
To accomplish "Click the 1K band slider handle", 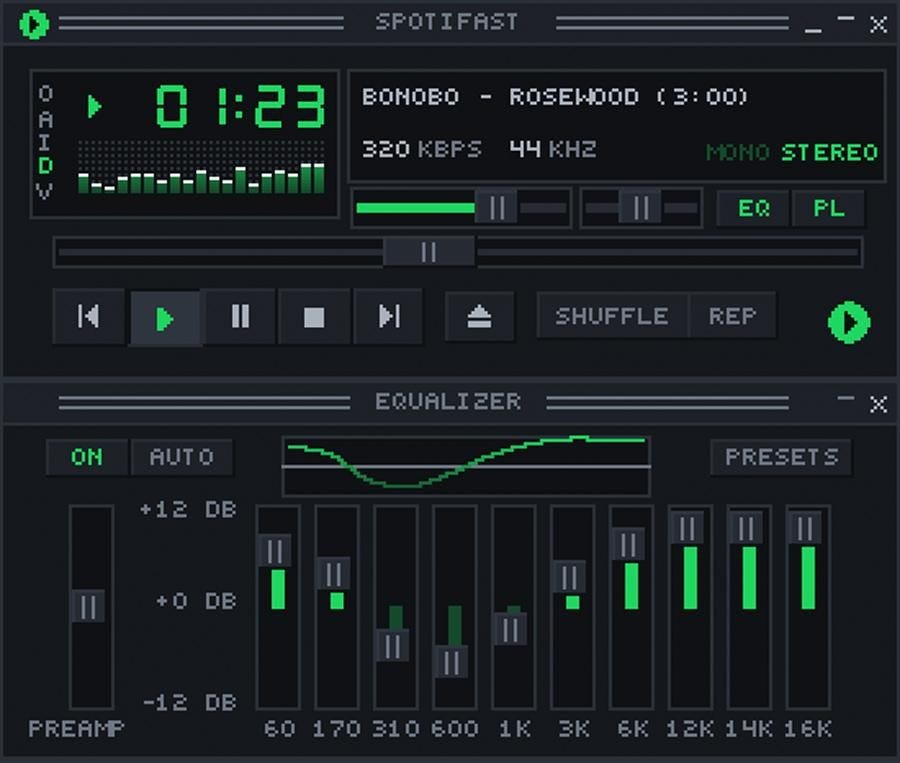I will click(510, 630).
